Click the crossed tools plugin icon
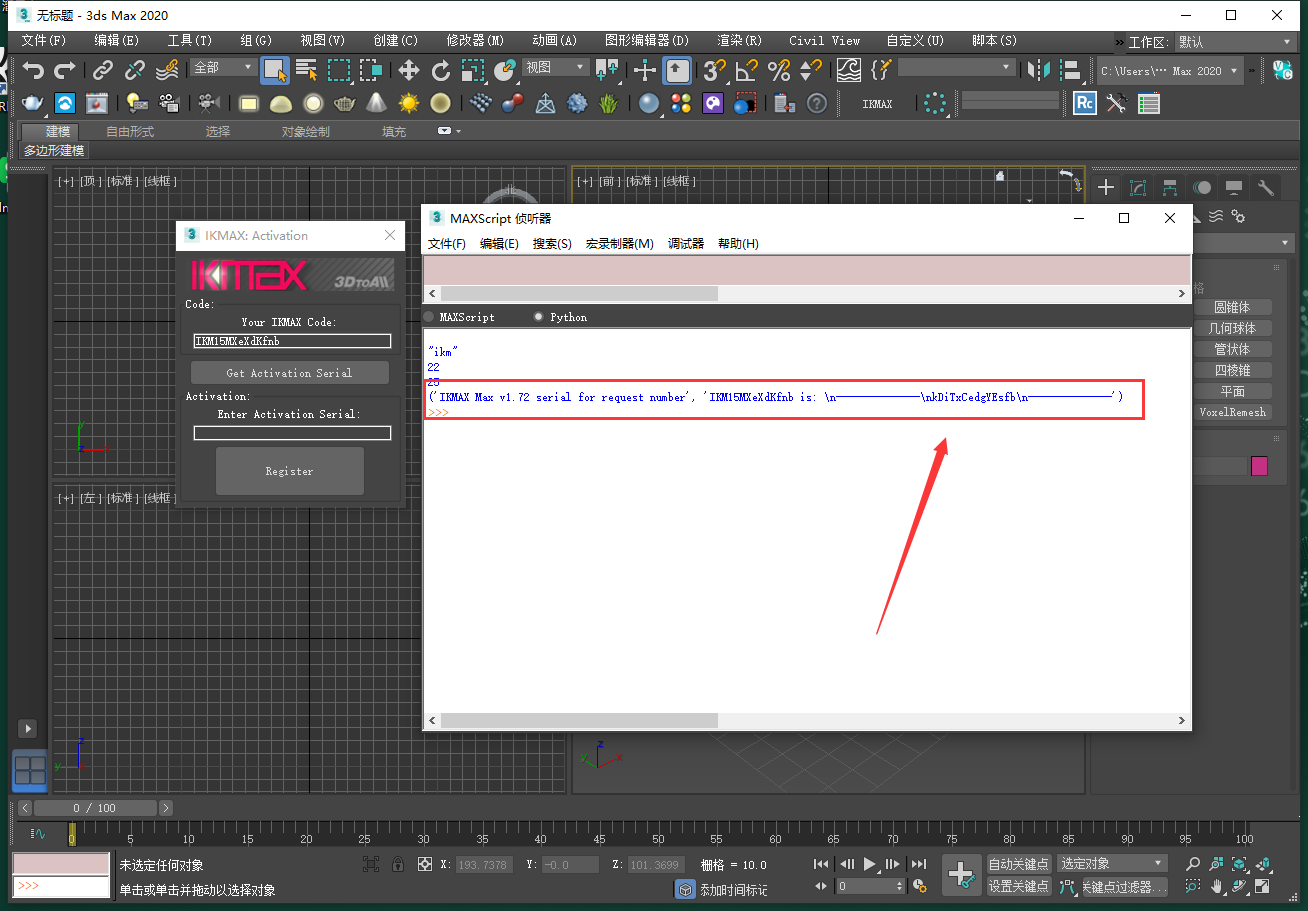Image resolution: width=1308 pixels, height=911 pixels. tap(1117, 103)
